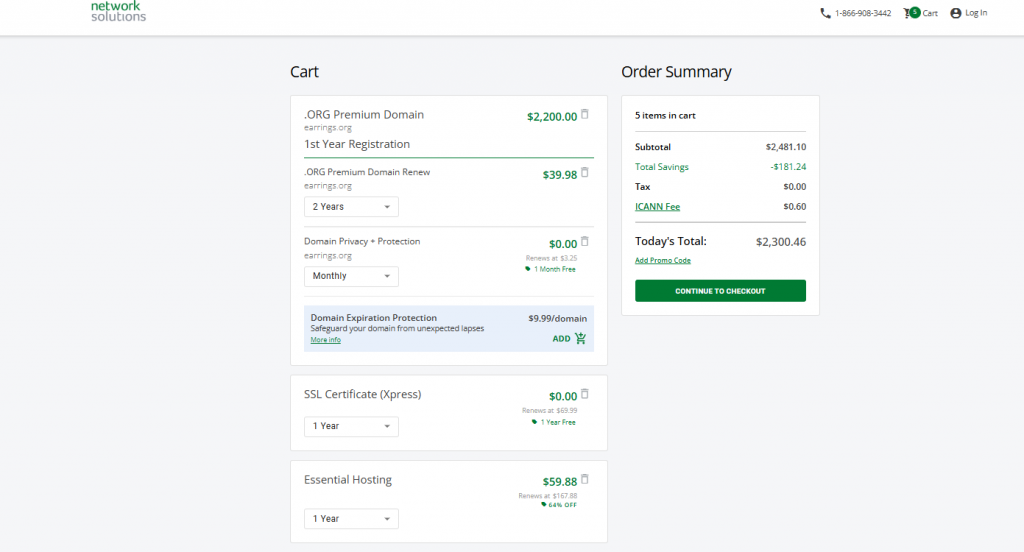The image size is (1024, 552).
Task: Open Essential Hosting 1 Year dropdown
Action: [351, 519]
